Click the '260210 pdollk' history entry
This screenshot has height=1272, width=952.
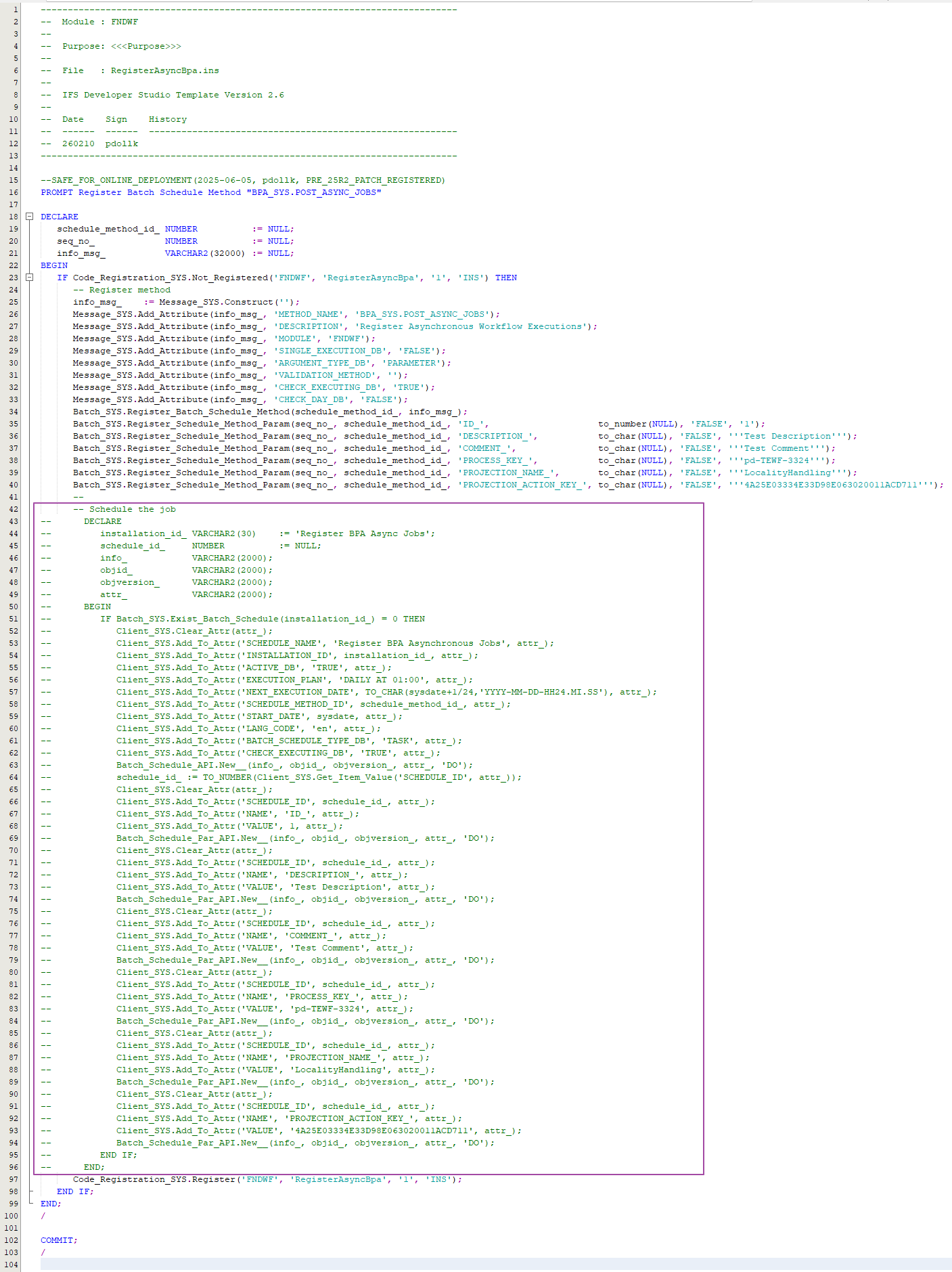(x=100, y=144)
